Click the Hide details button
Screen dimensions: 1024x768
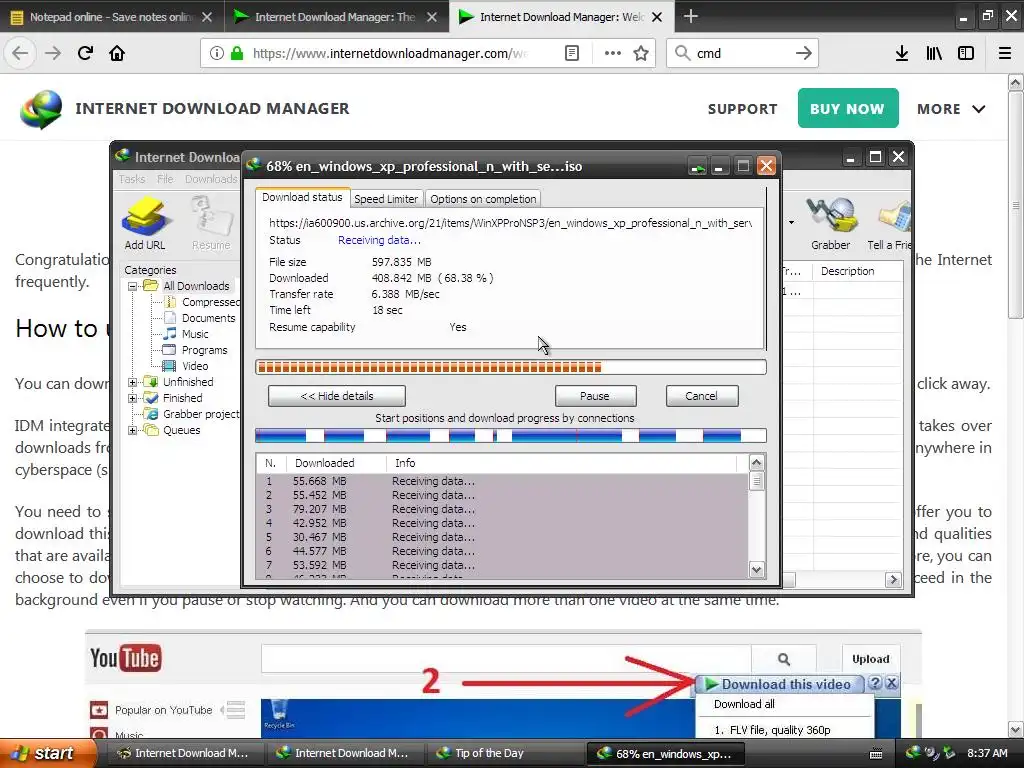tap(336, 396)
